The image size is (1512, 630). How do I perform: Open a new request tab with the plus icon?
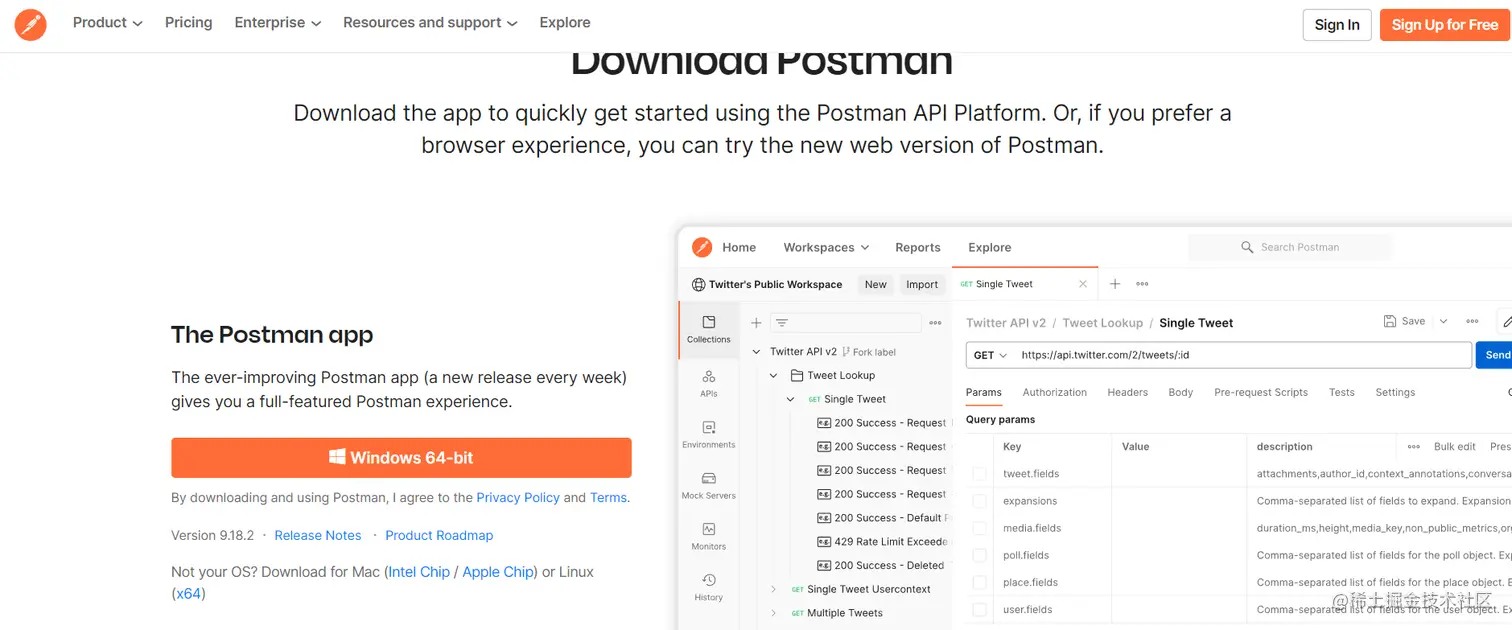(x=1115, y=284)
